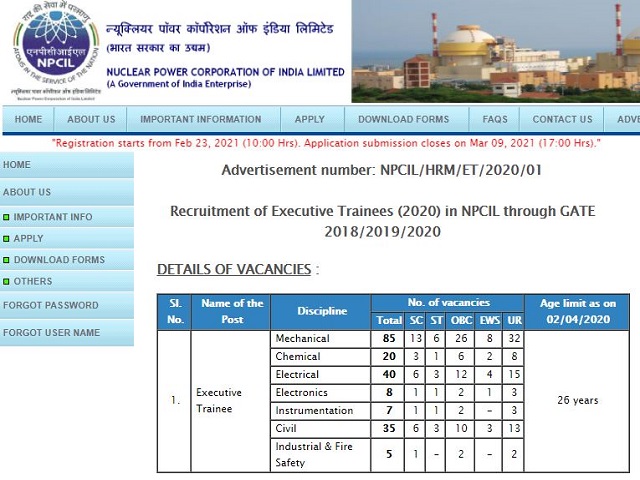The width and height of the screenshot is (640, 480).
Task: Click the Total column header
Action: [x=389, y=320]
